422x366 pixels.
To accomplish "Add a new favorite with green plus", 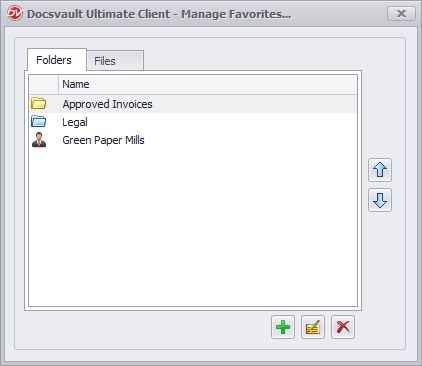I will (x=283, y=327).
